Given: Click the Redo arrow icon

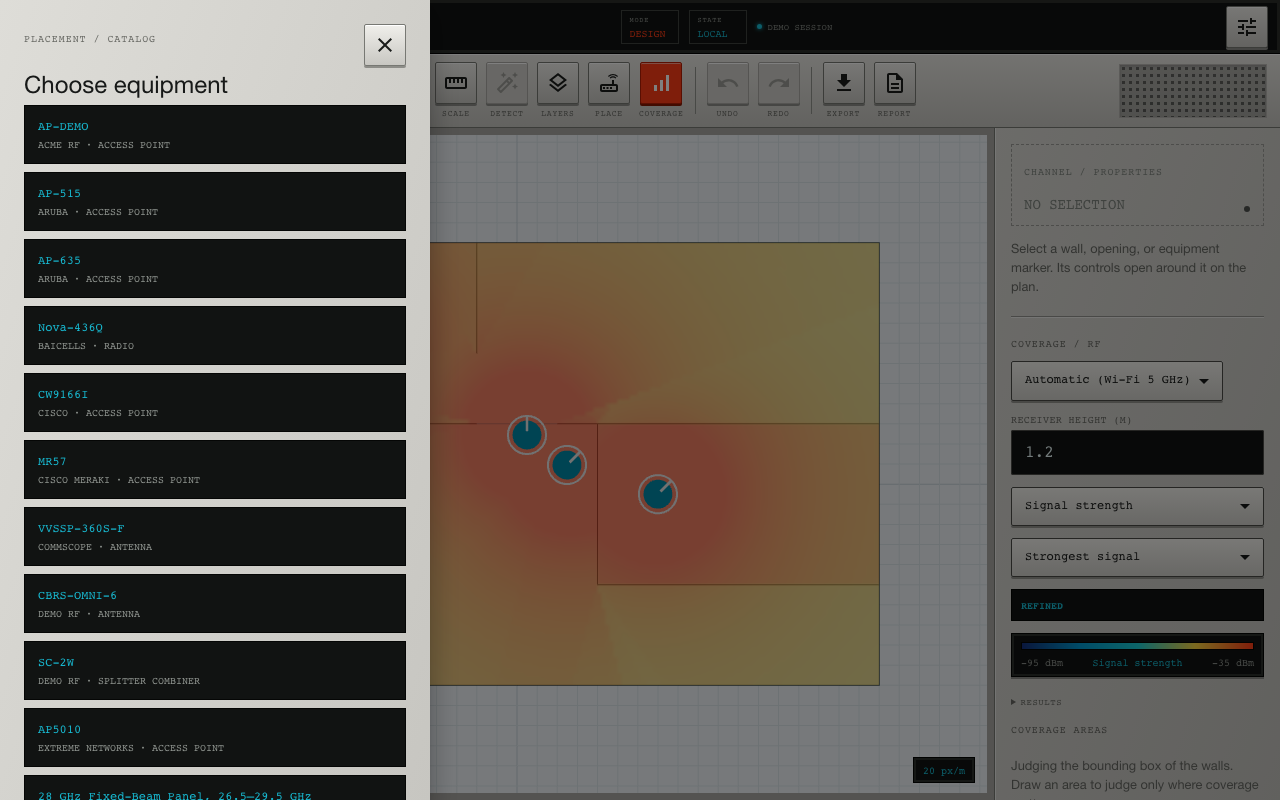Looking at the screenshot, I should coord(779,84).
